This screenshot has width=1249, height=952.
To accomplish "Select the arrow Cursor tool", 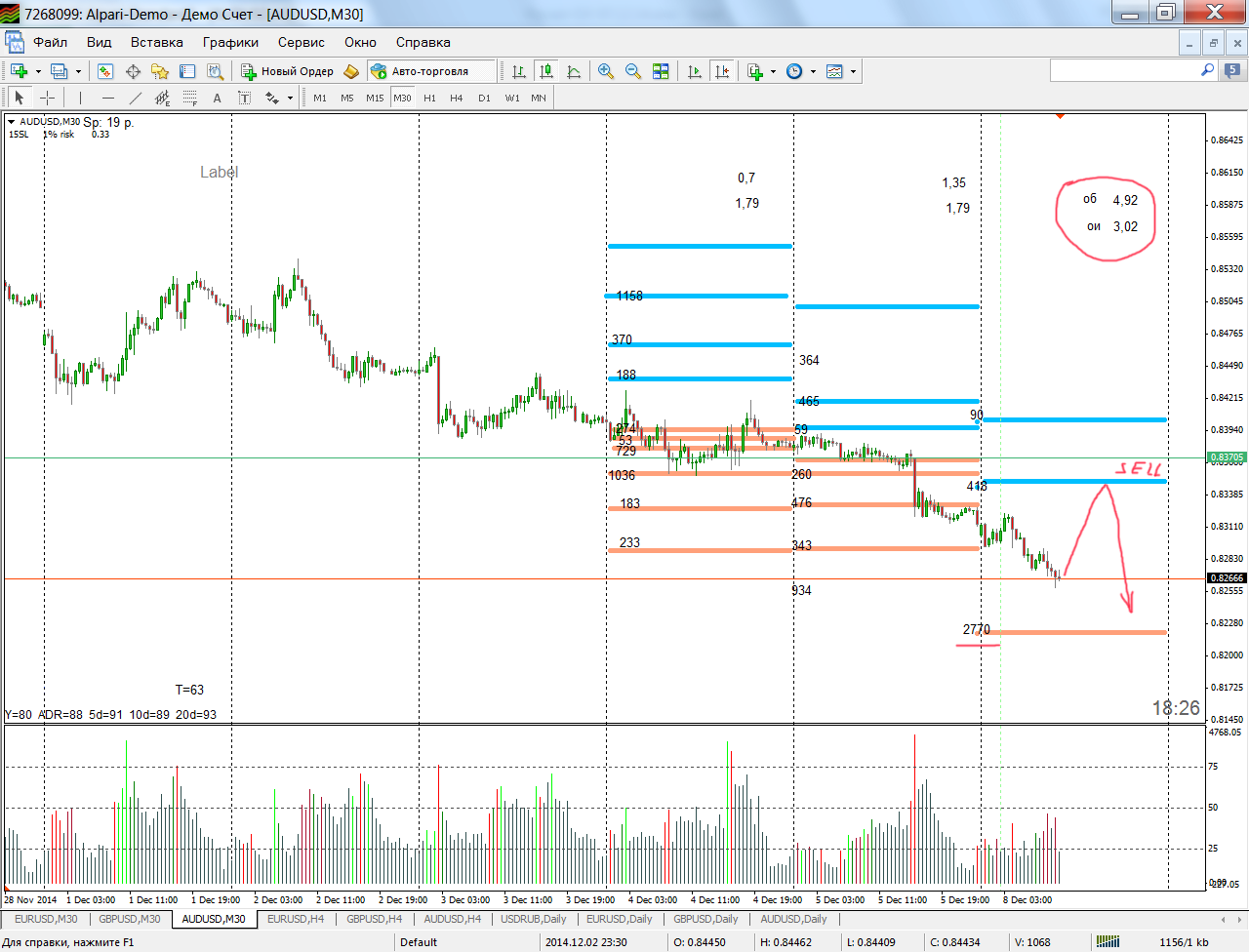I will tap(19, 98).
